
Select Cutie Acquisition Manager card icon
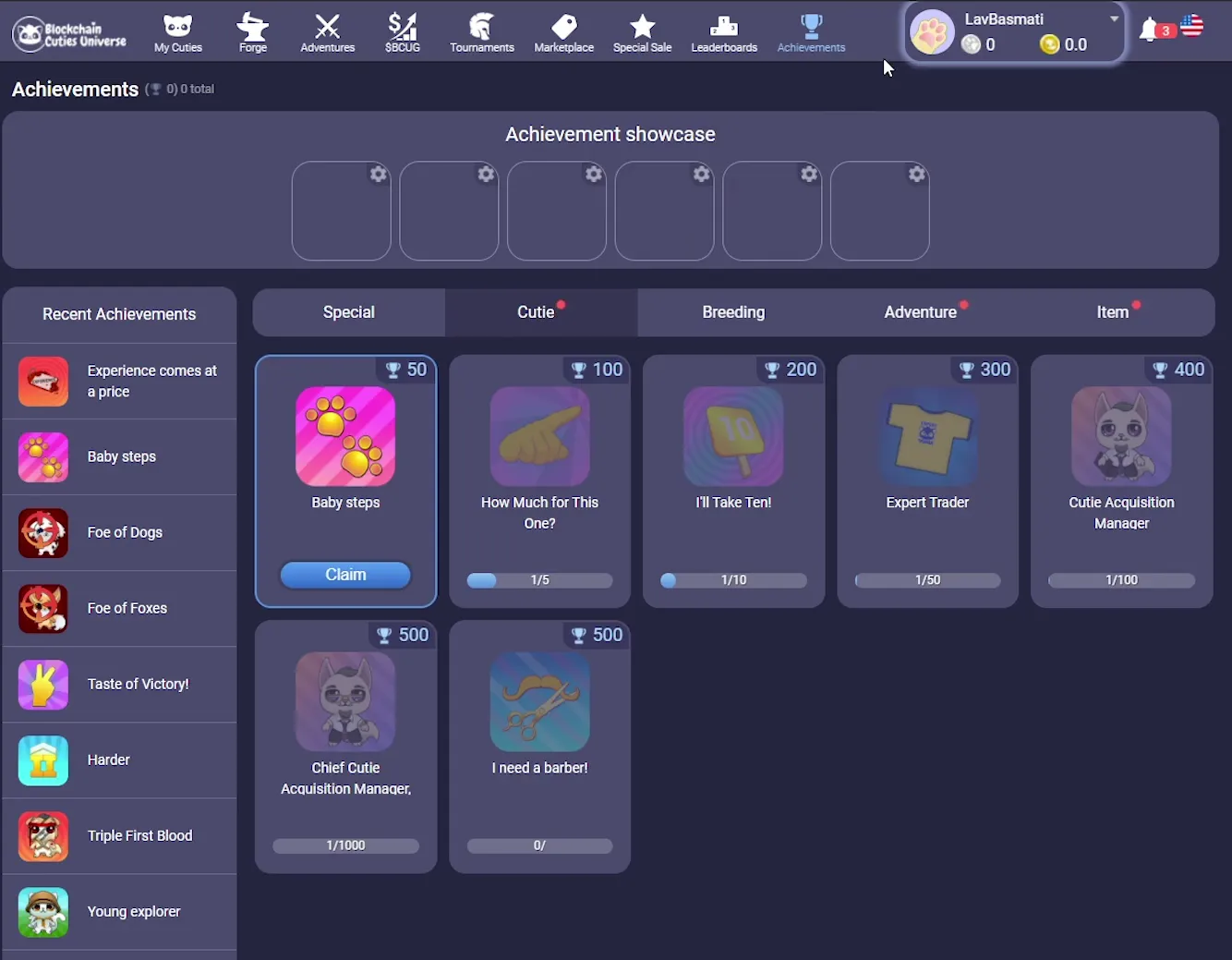pyautogui.click(x=1121, y=436)
